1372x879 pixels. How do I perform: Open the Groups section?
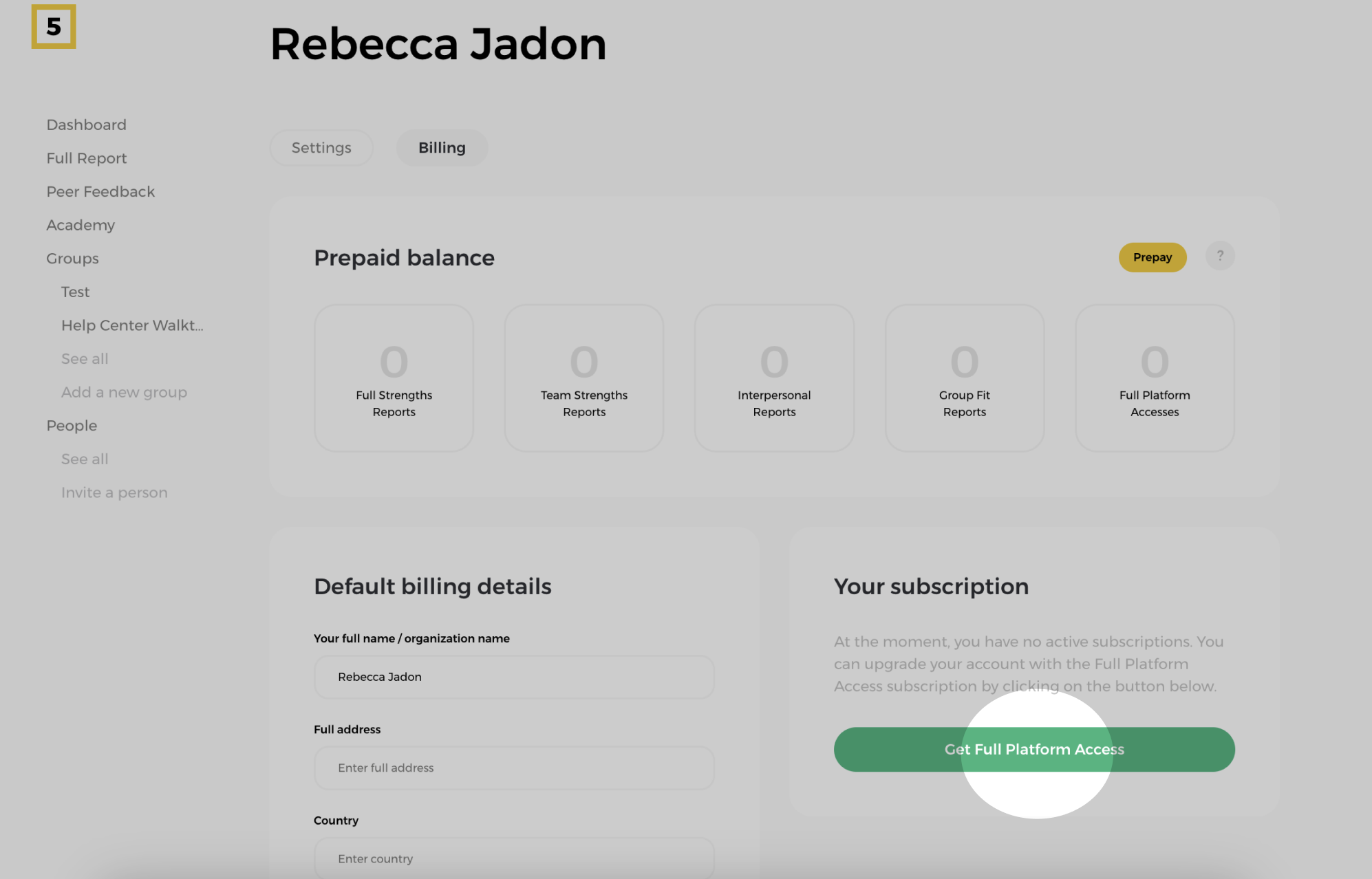tap(72, 259)
